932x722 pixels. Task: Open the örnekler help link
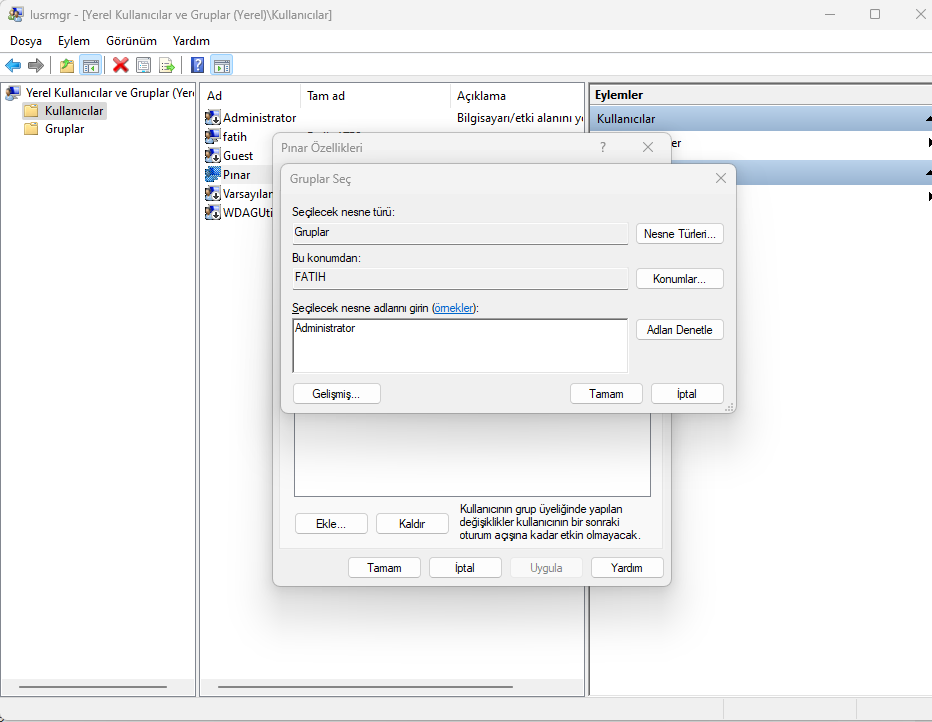455,308
